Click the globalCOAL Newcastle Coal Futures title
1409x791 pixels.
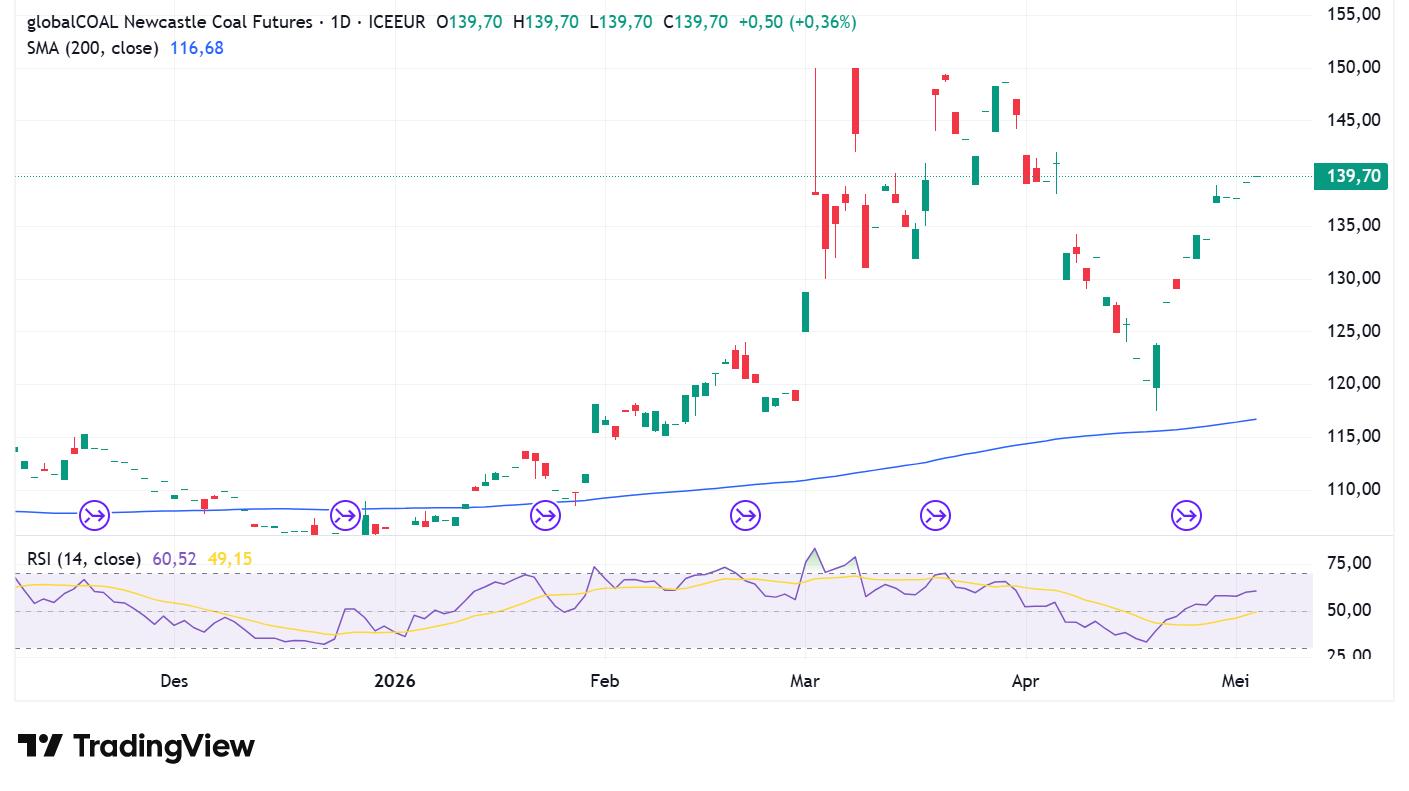pyautogui.click(x=170, y=22)
